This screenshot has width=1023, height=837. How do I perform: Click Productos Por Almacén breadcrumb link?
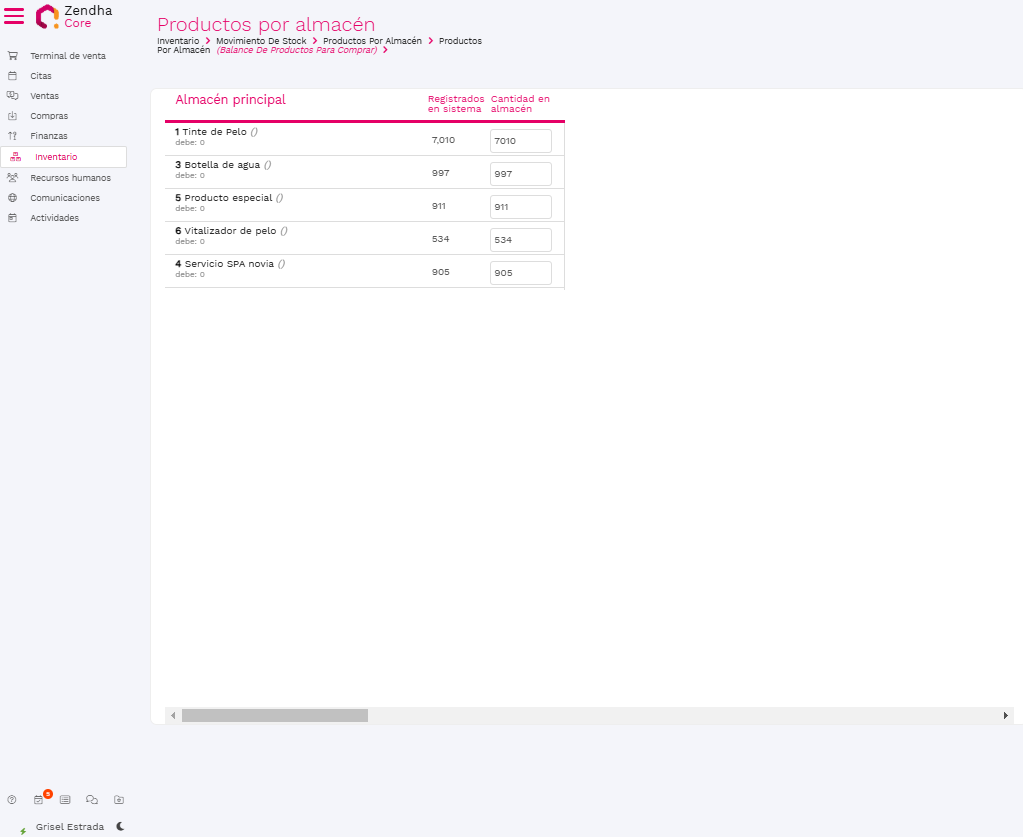(372, 41)
